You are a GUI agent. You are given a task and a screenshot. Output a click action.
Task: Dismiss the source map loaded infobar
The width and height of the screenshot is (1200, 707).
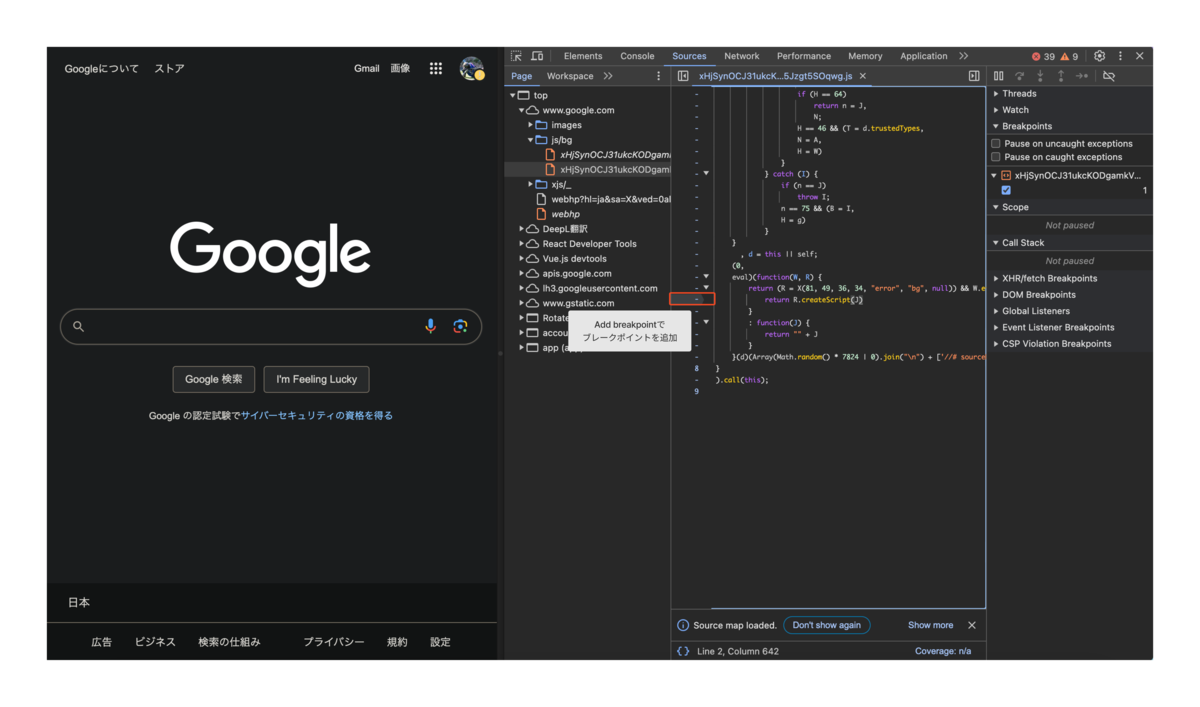click(972, 625)
